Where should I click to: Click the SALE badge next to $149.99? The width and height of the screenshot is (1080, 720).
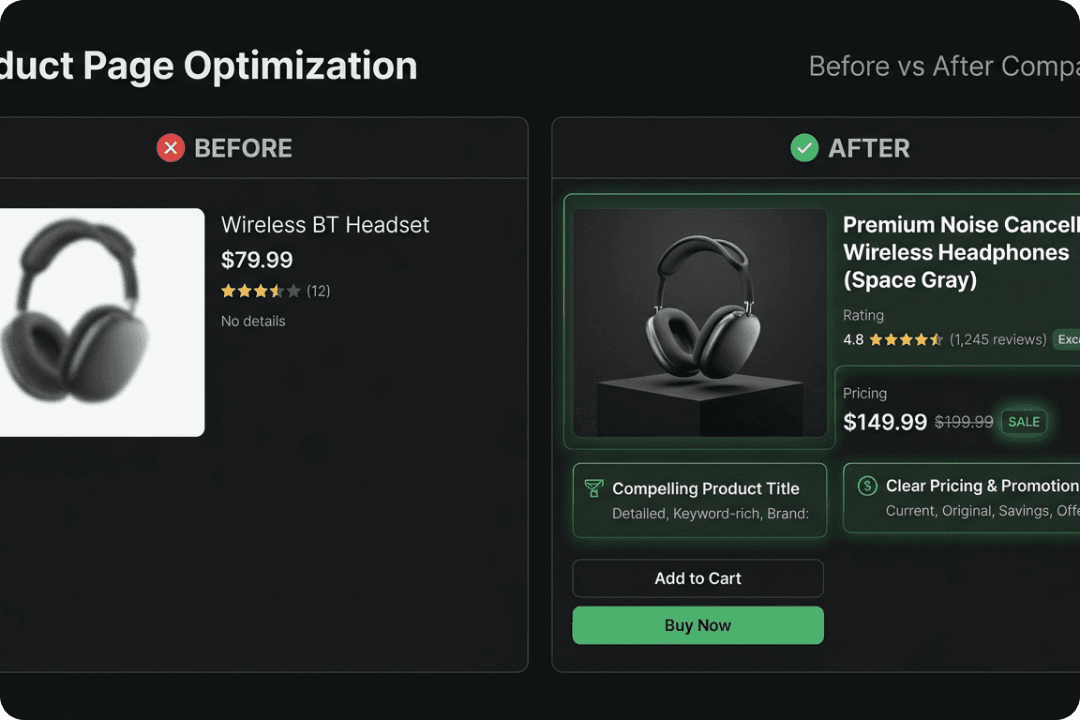point(1024,422)
